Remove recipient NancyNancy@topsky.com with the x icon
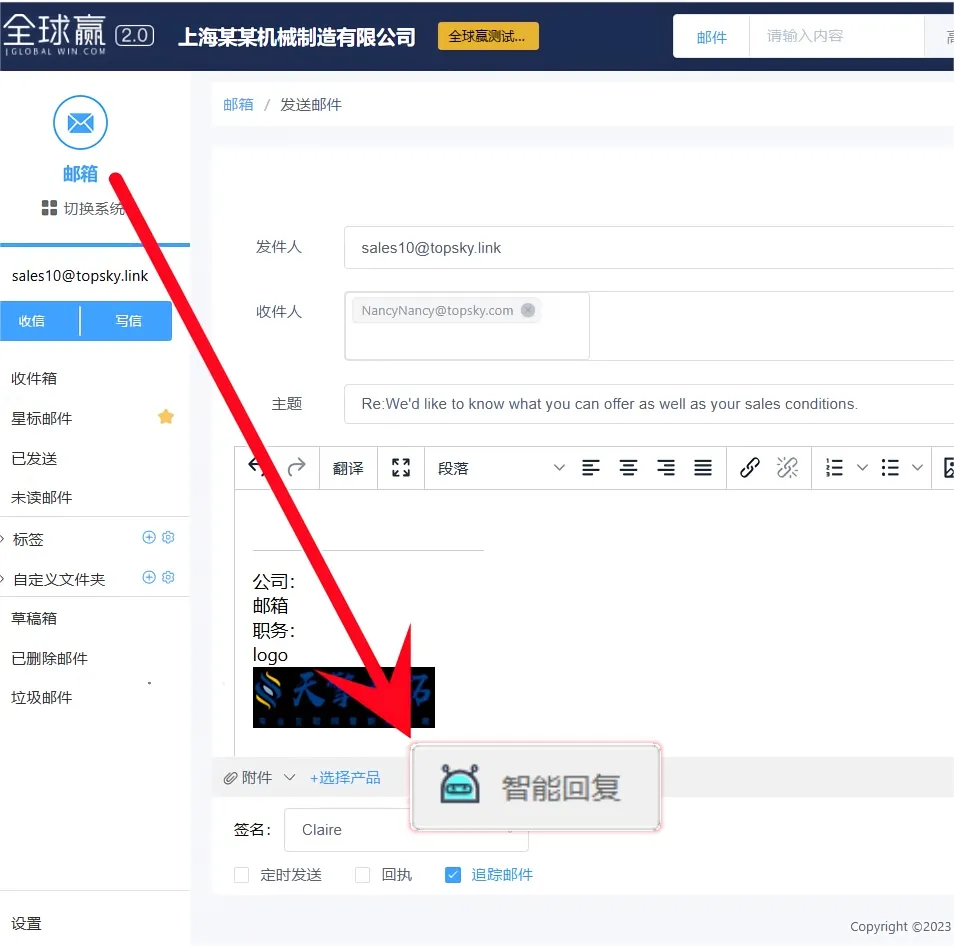This screenshot has width=954, height=946. pyautogui.click(x=528, y=310)
